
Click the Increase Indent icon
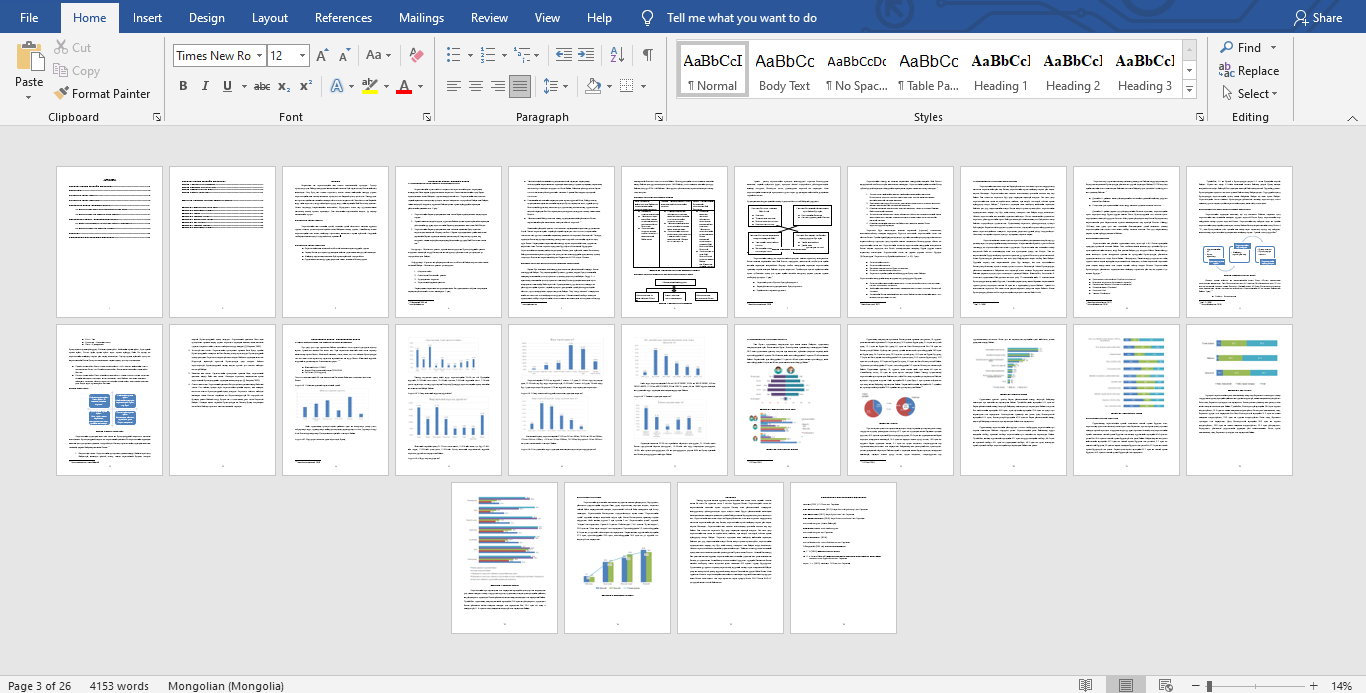point(586,56)
